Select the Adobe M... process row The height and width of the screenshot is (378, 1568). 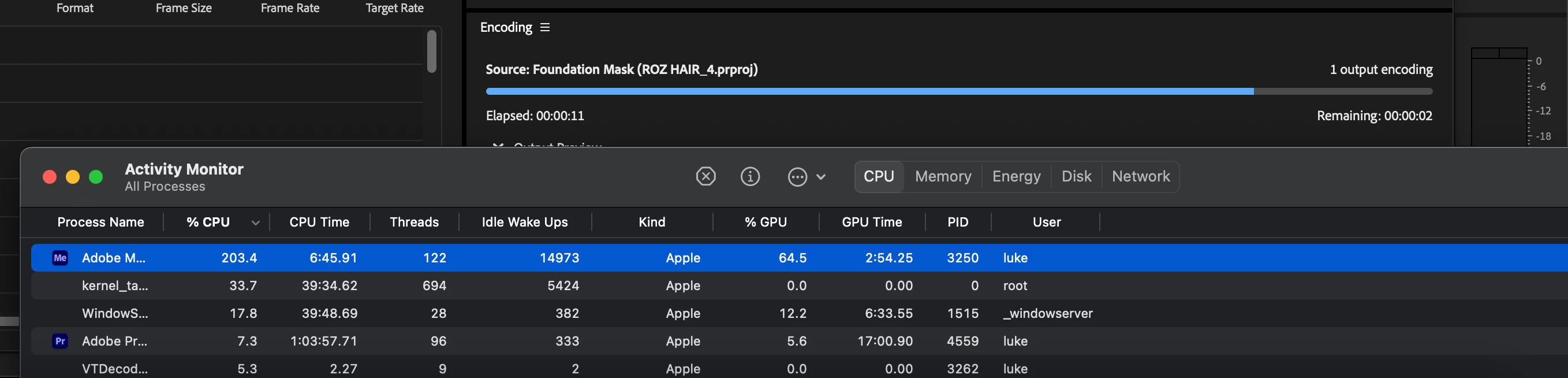[799, 258]
